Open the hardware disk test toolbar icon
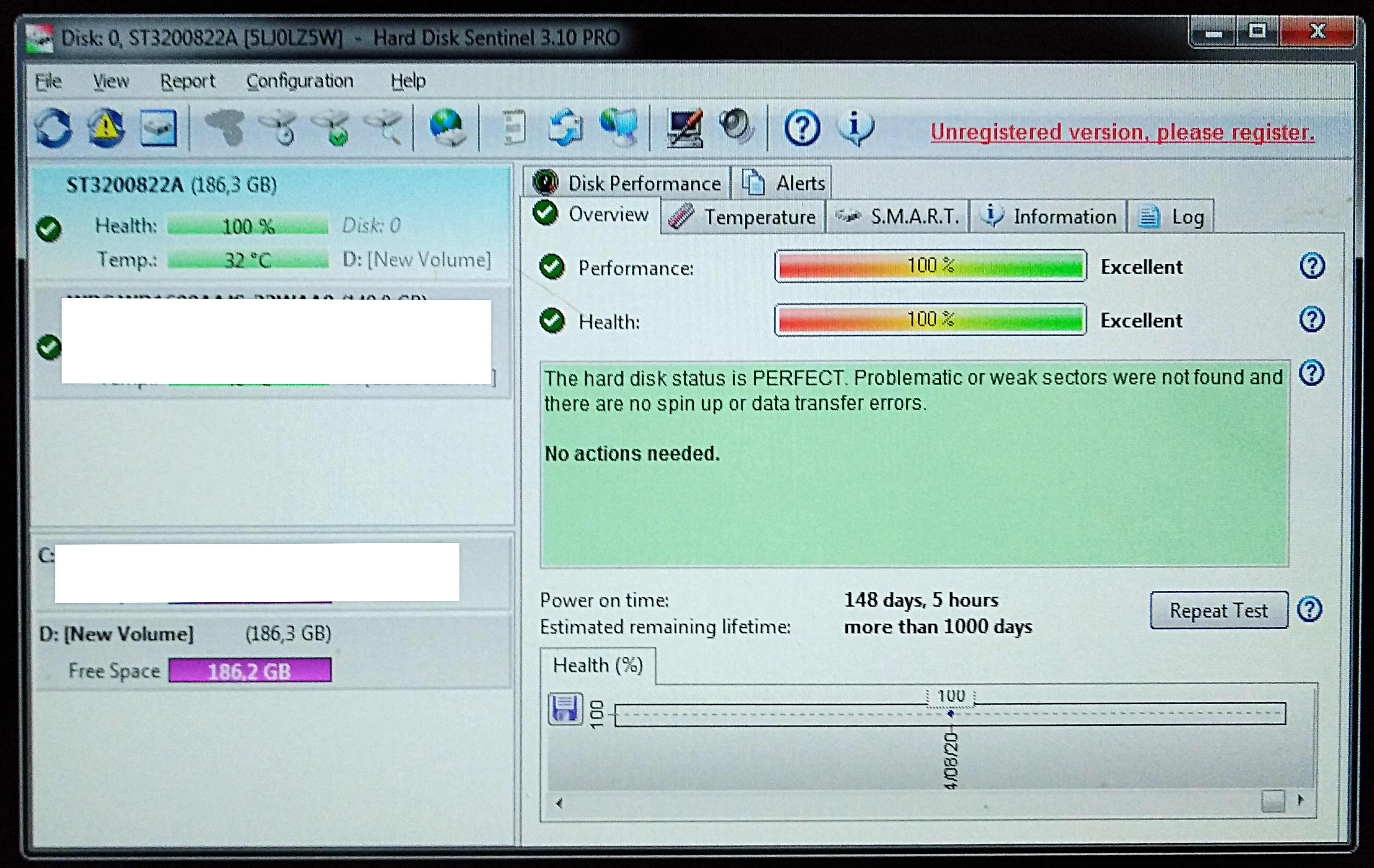The height and width of the screenshot is (868, 1374). tap(225, 128)
